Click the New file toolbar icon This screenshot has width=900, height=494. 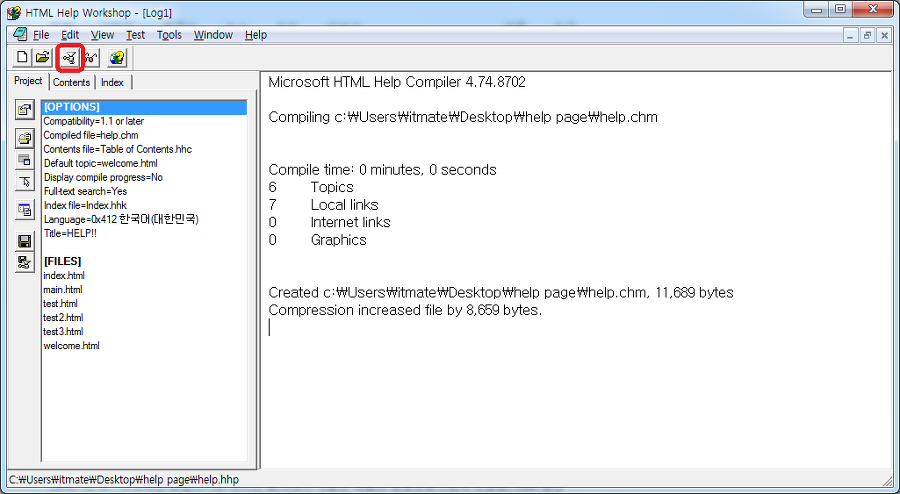pyautogui.click(x=22, y=57)
